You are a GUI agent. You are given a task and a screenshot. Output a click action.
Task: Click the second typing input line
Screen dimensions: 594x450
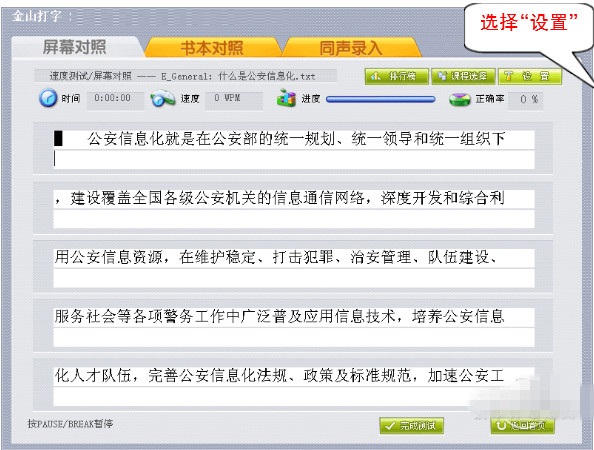point(294,219)
